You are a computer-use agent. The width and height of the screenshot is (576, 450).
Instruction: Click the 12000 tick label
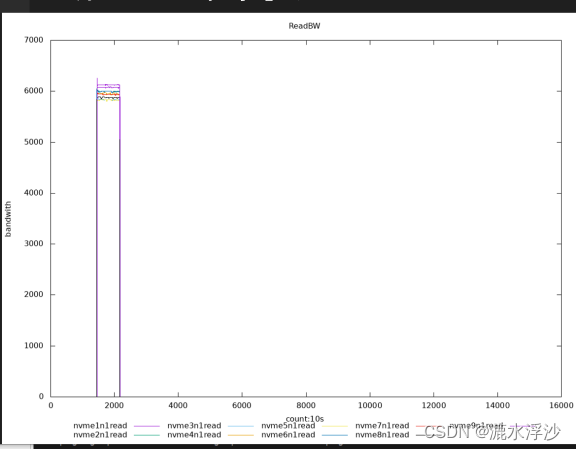click(434, 405)
